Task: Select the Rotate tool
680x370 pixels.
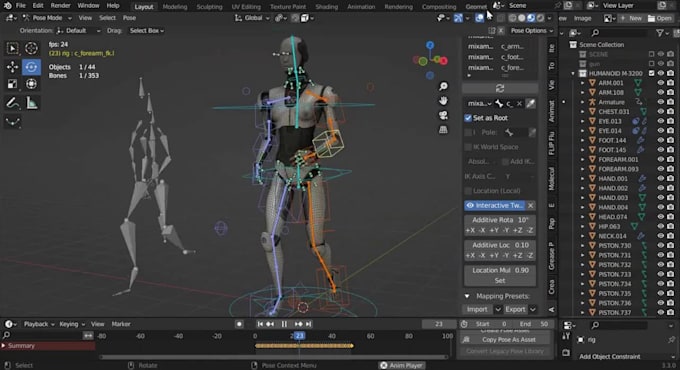Action: pos(31,67)
